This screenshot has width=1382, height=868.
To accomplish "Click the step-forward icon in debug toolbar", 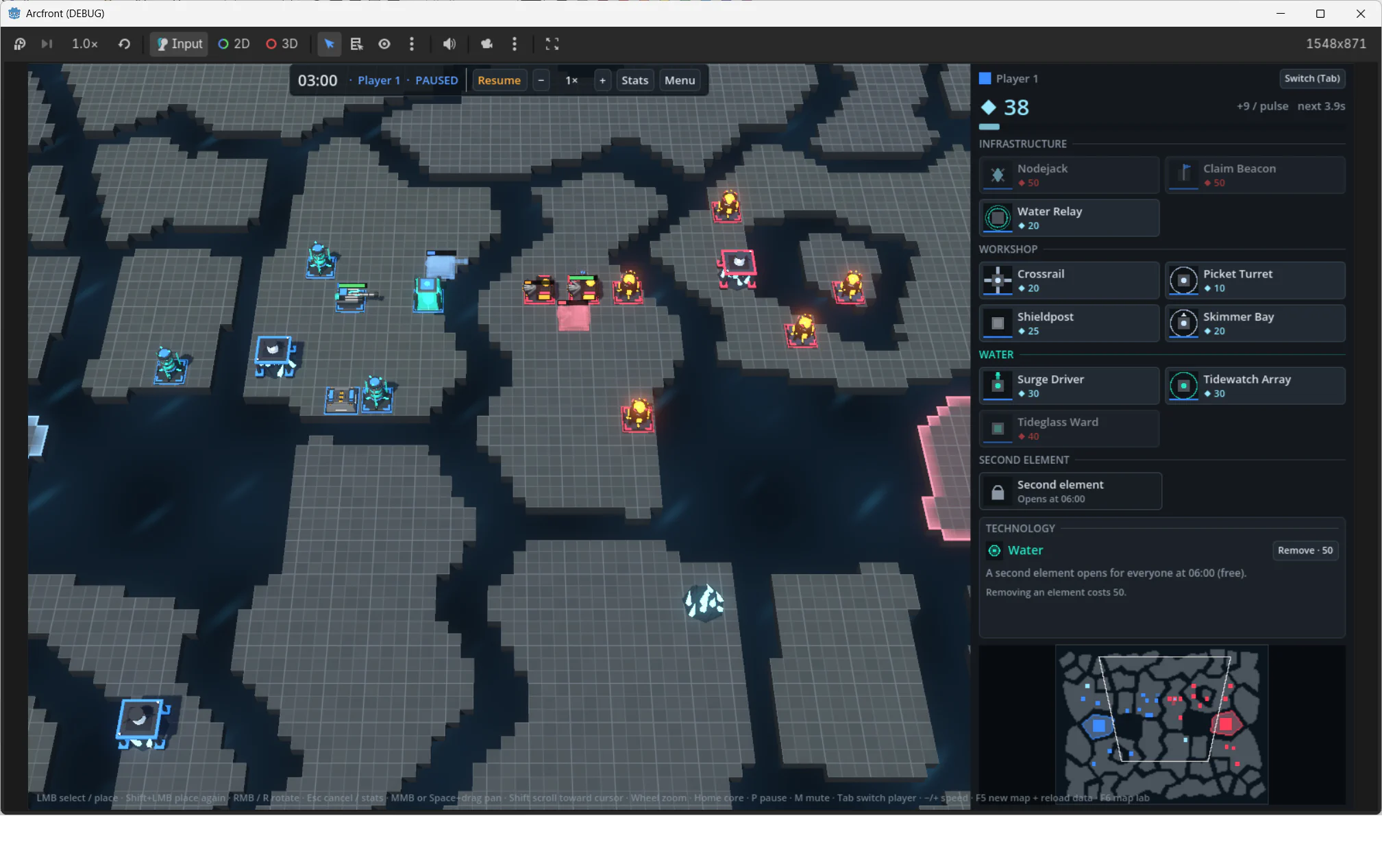I will pyautogui.click(x=47, y=44).
